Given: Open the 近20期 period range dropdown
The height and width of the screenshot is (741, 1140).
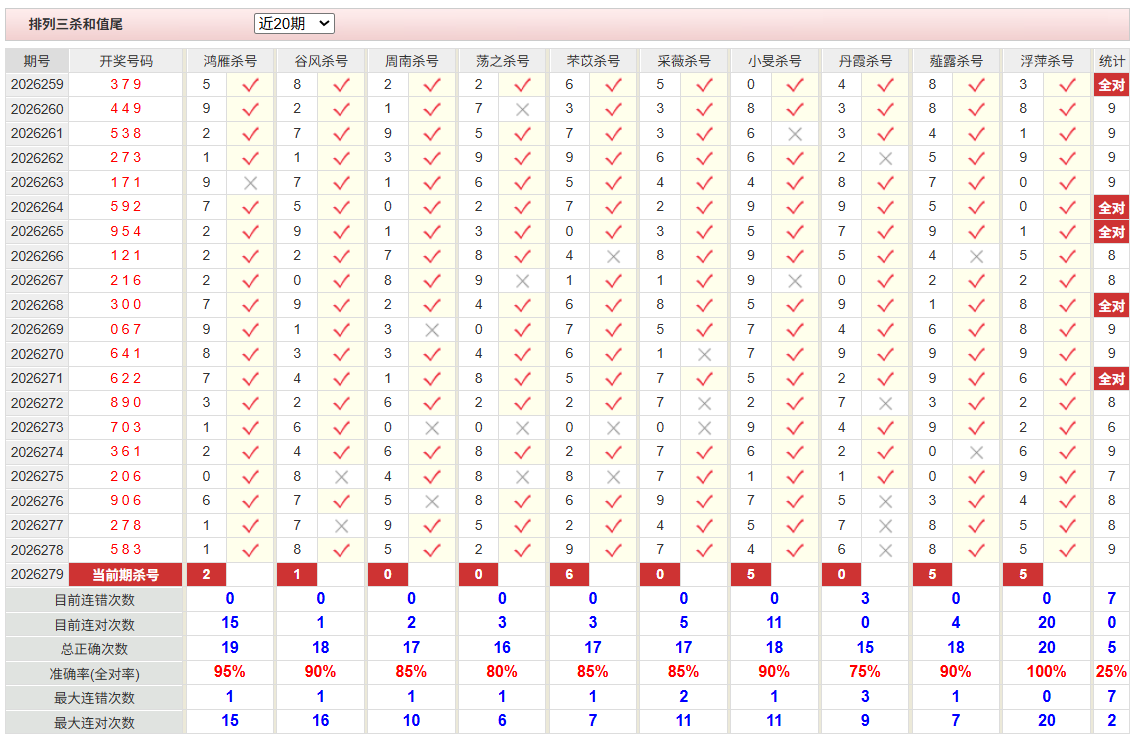Looking at the screenshot, I should click(x=294, y=24).
